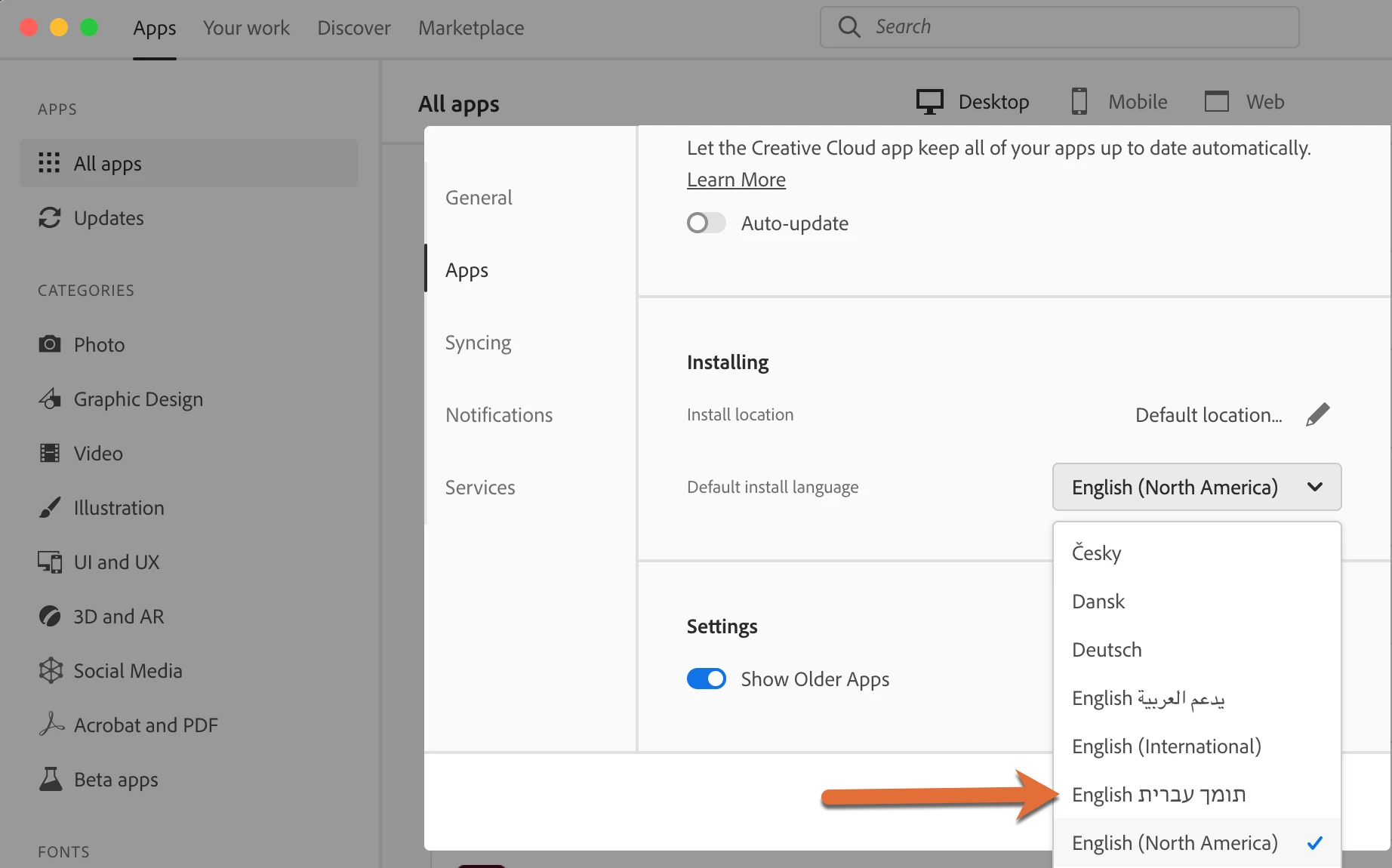This screenshot has width=1392, height=868.
Task: Open the Graphic Design category label
Action: [x=138, y=399]
